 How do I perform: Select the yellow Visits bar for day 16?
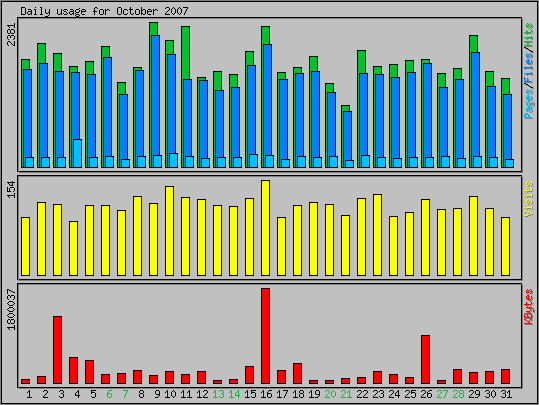click(x=265, y=228)
